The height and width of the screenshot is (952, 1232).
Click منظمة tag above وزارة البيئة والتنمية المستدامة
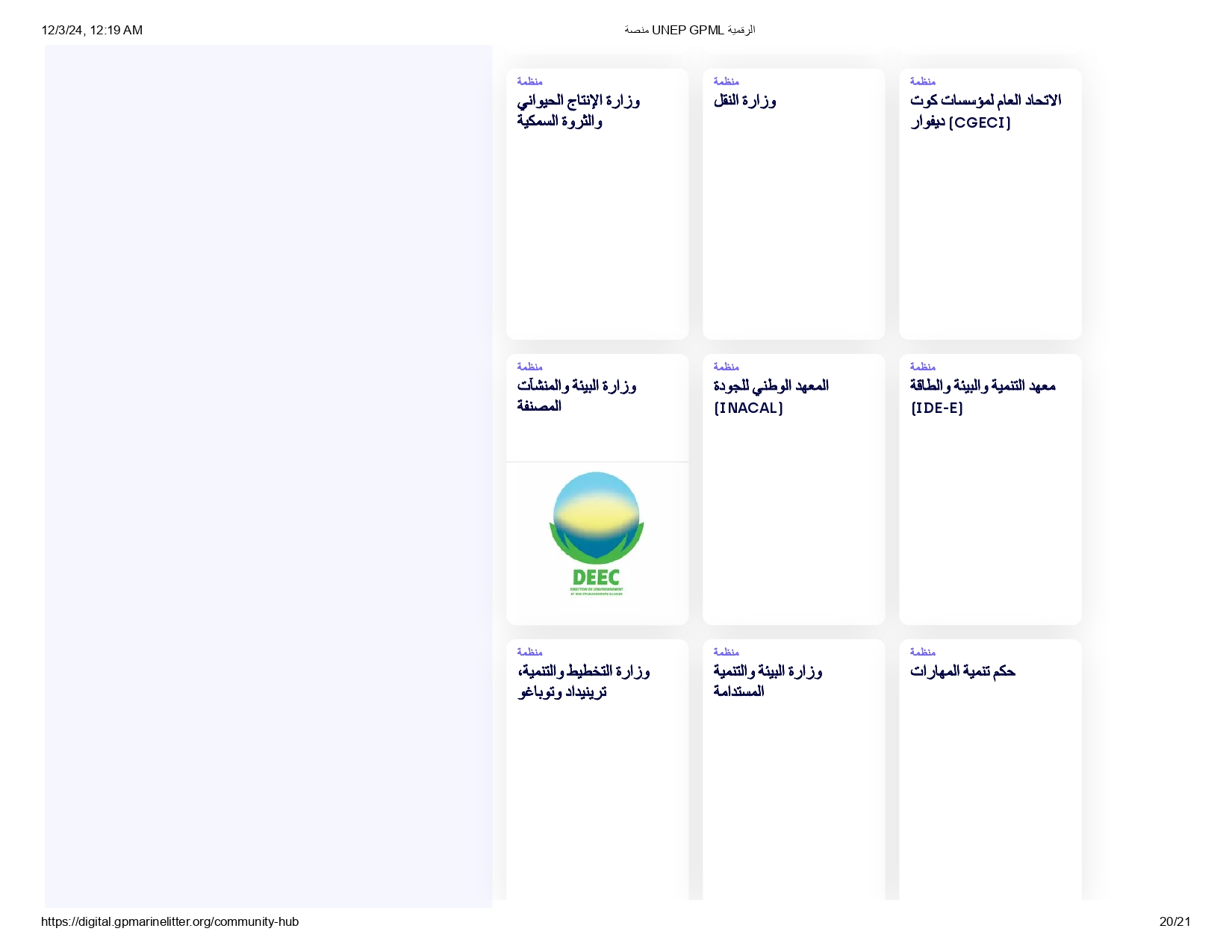pos(726,652)
